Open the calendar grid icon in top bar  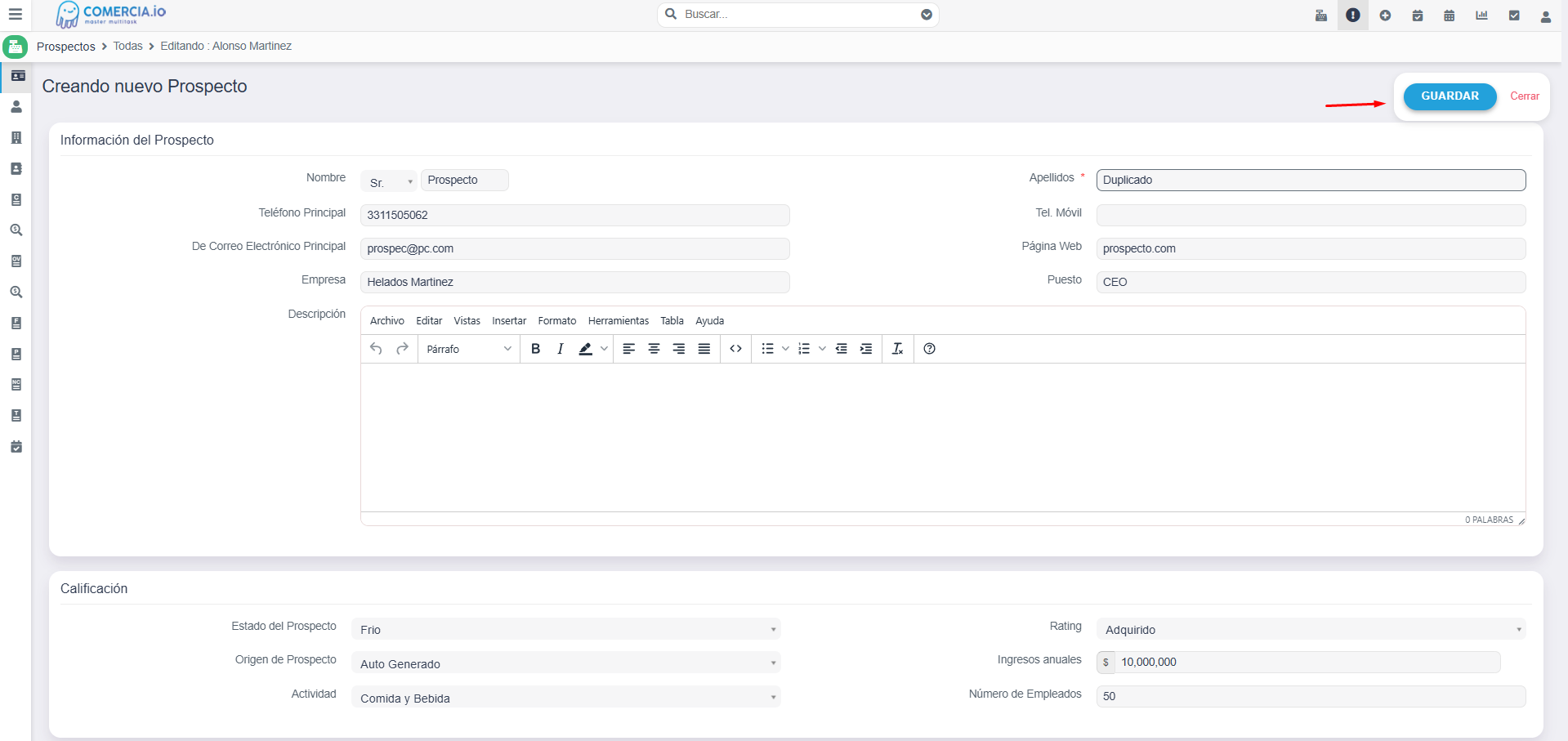pyautogui.click(x=1450, y=16)
